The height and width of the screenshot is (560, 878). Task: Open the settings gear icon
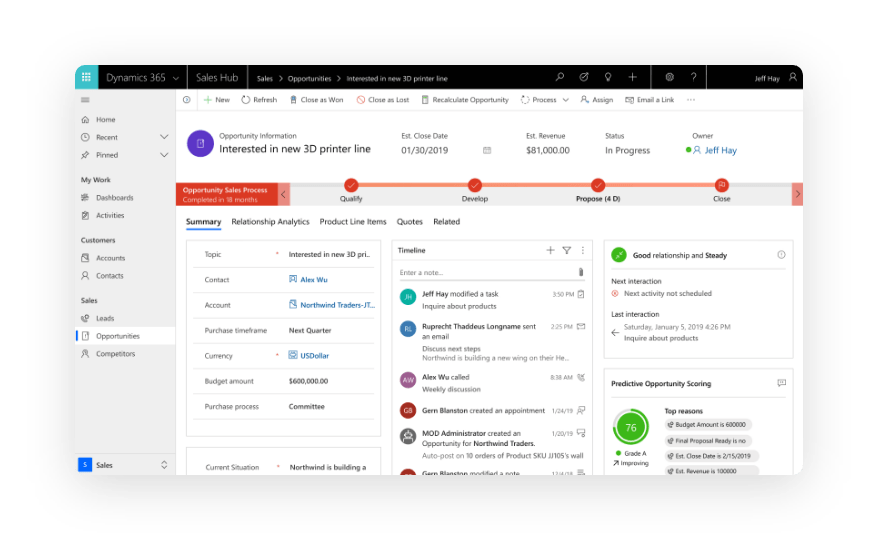[669, 77]
